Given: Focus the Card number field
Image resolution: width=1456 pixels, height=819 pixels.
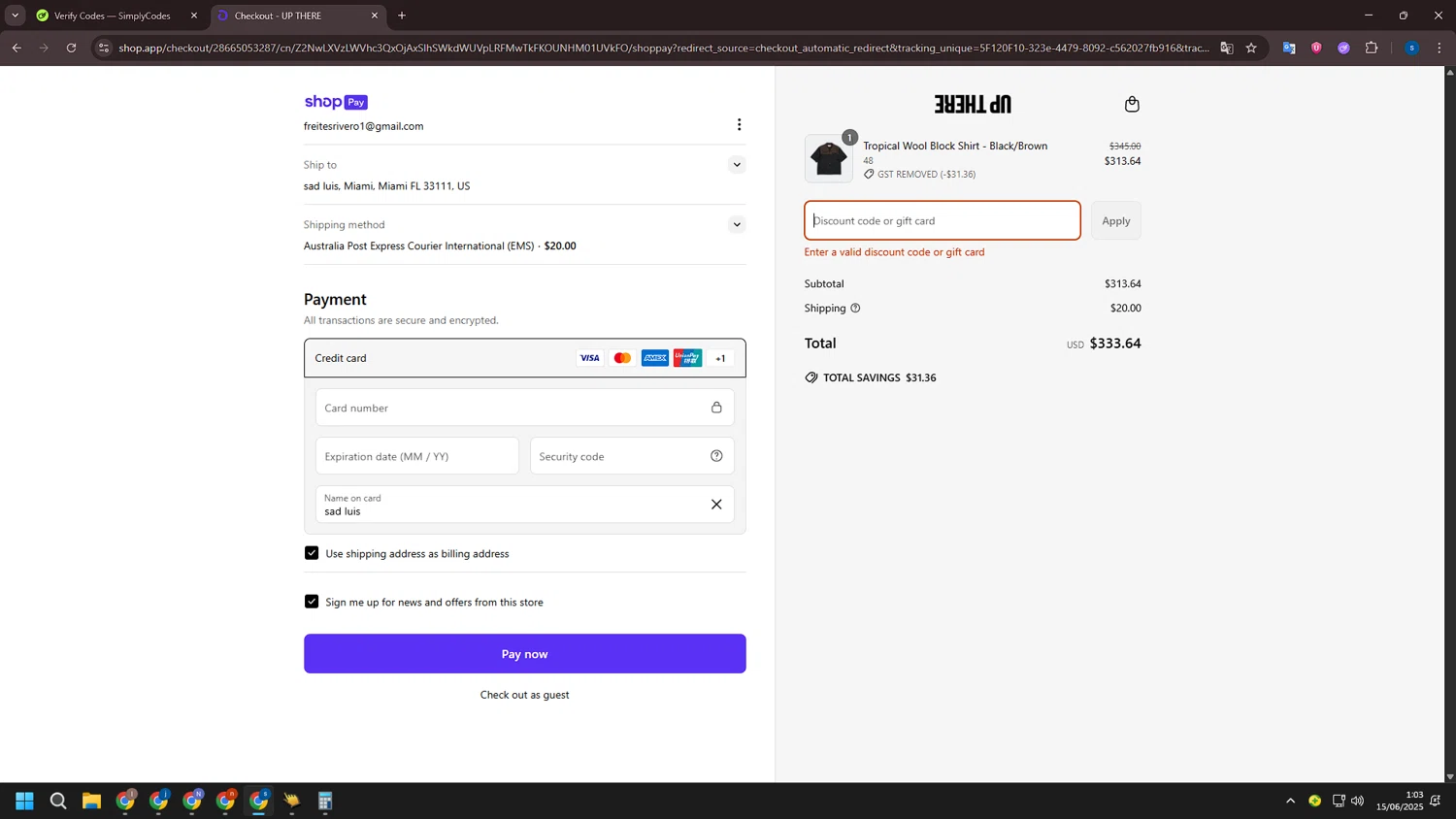Looking at the screenshot, I should click(x=524, y=408).
